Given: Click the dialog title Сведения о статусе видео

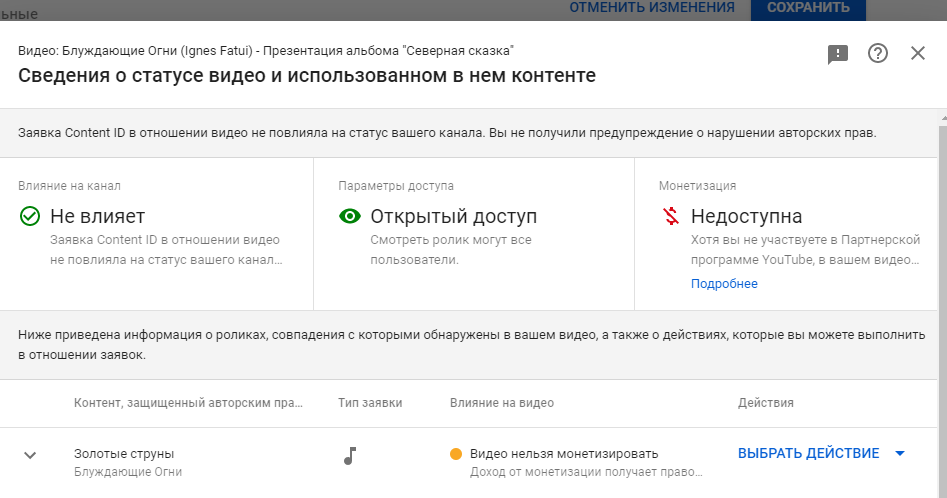Looking at the screenshot, I should click(x=307, y=75).
